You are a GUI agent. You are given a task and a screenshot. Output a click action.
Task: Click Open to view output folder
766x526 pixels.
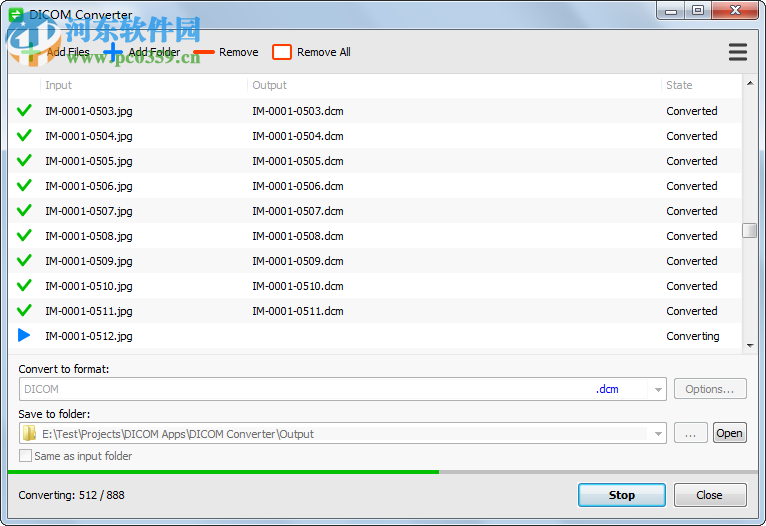point(729,433)
